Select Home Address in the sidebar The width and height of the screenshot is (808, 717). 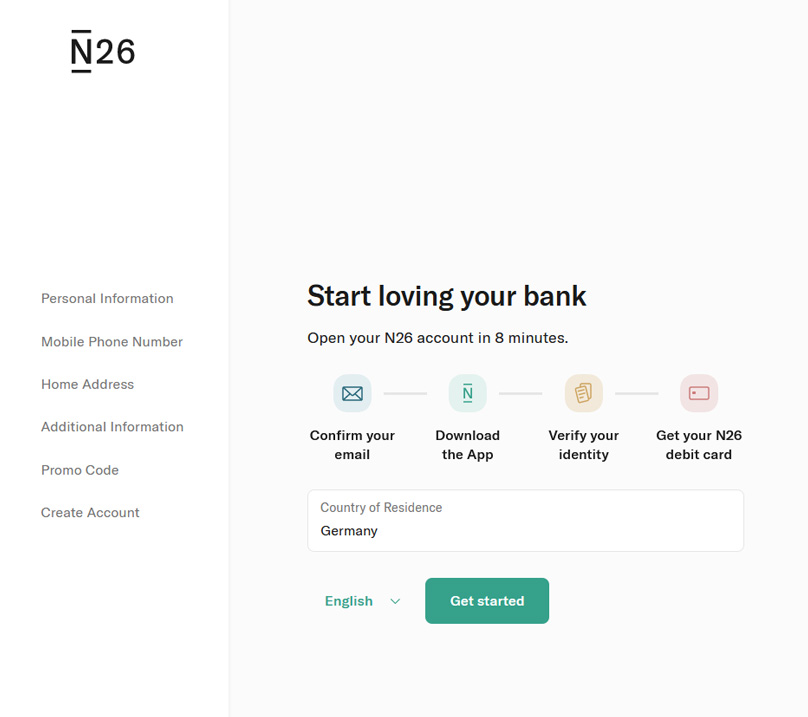tap(88, 385)
